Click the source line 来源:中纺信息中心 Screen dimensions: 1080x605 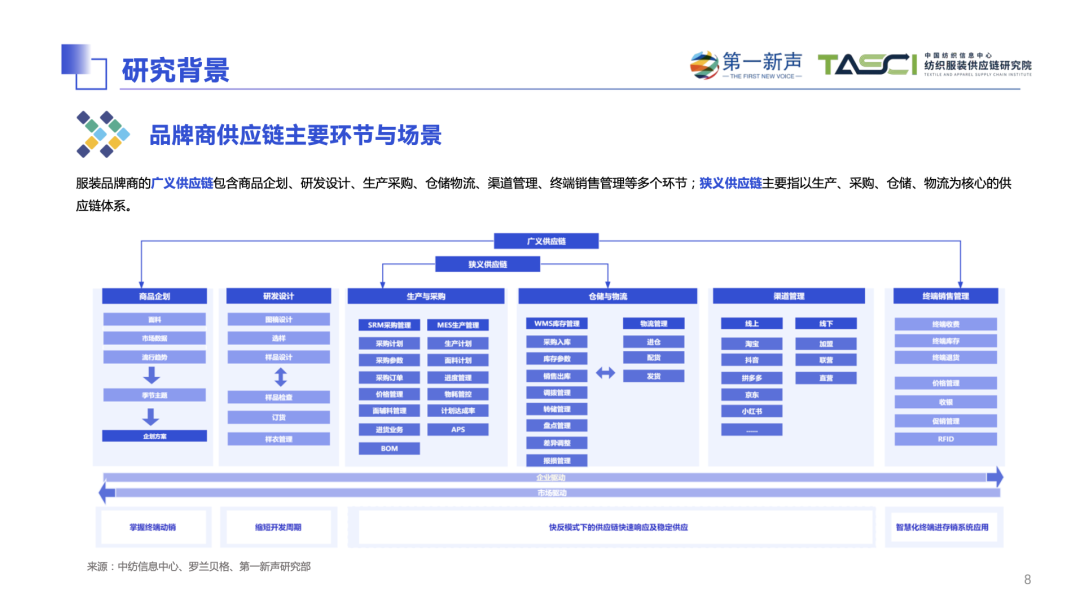click(198, 566)
